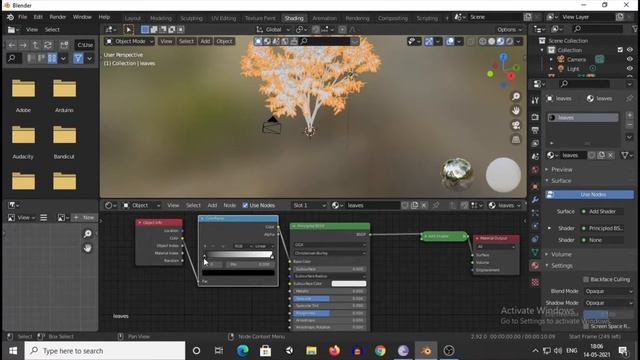Adjust the Roughness slider in Principled BSDF
This screenshot has width=640, height=360.
329,313
